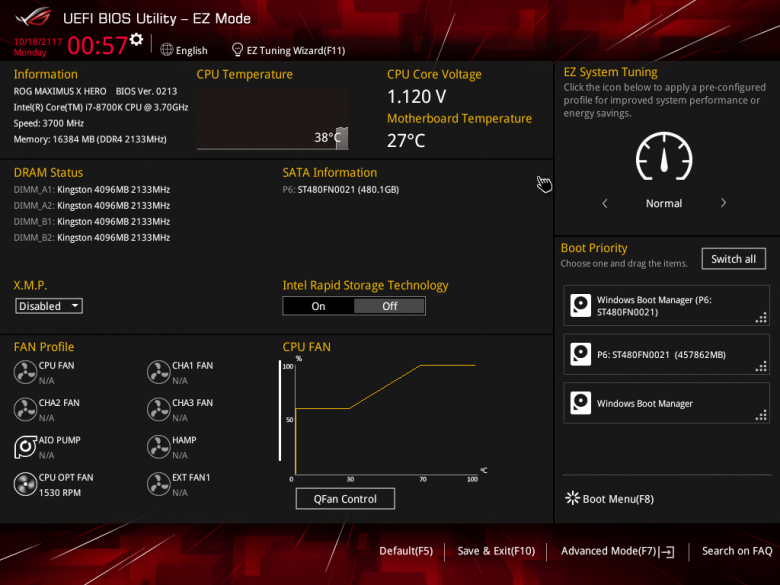The image size is (780, 585).
Task: Click the BIOS Ver. 0213 text
Action: (x=146, y=92)
